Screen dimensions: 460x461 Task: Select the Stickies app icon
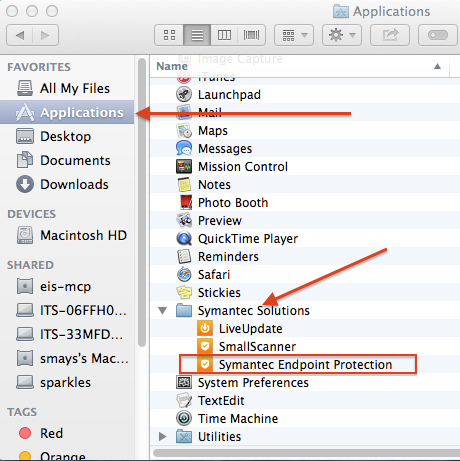click(x=184, y=292)
